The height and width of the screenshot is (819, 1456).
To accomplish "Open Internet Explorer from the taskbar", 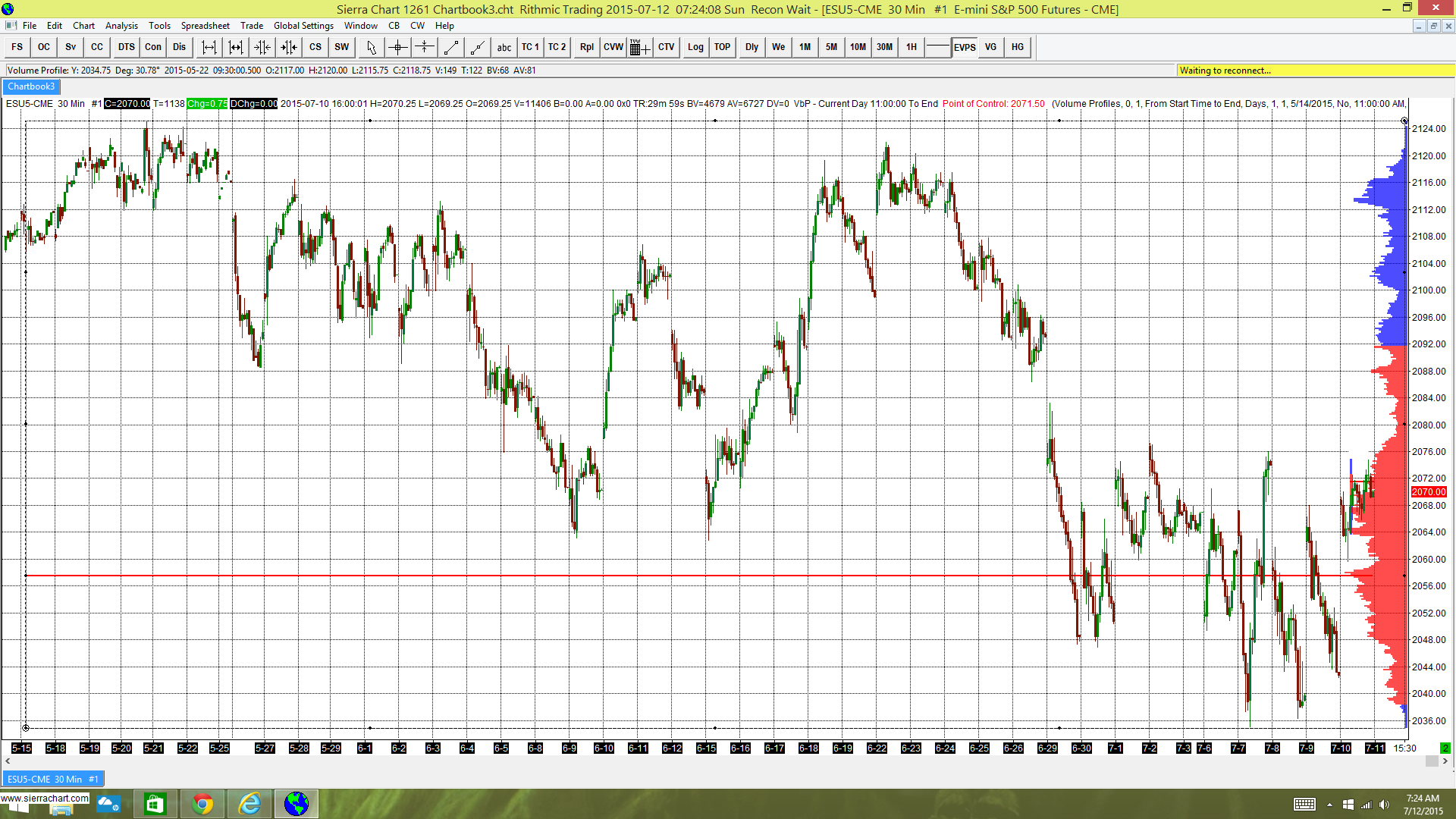I will (x=249, y=803).
